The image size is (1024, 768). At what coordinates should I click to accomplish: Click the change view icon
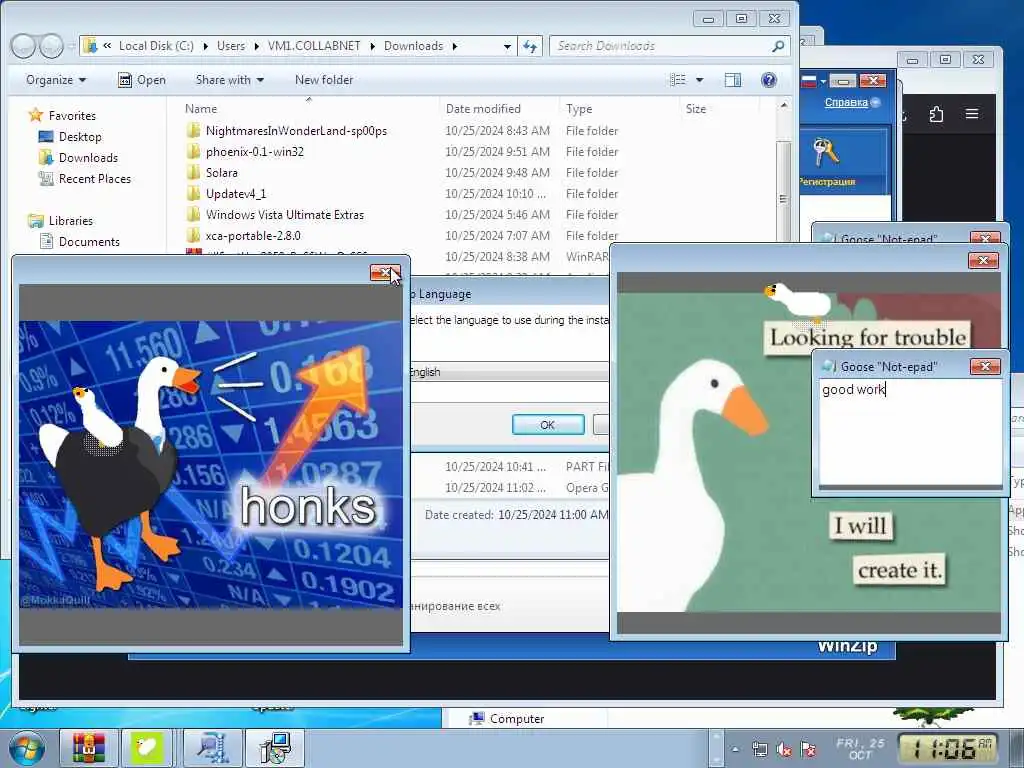tap(679, 80)
